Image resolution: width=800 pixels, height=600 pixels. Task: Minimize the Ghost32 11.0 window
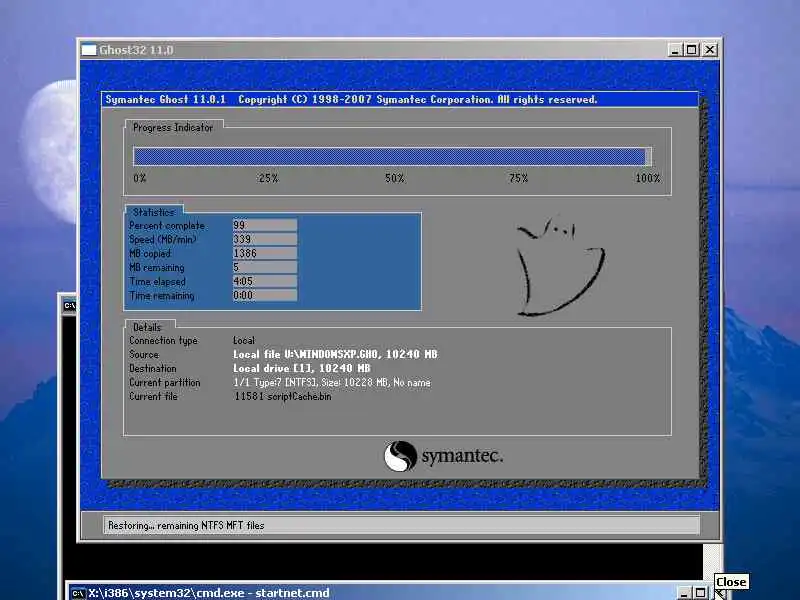[x=675, y=50]
